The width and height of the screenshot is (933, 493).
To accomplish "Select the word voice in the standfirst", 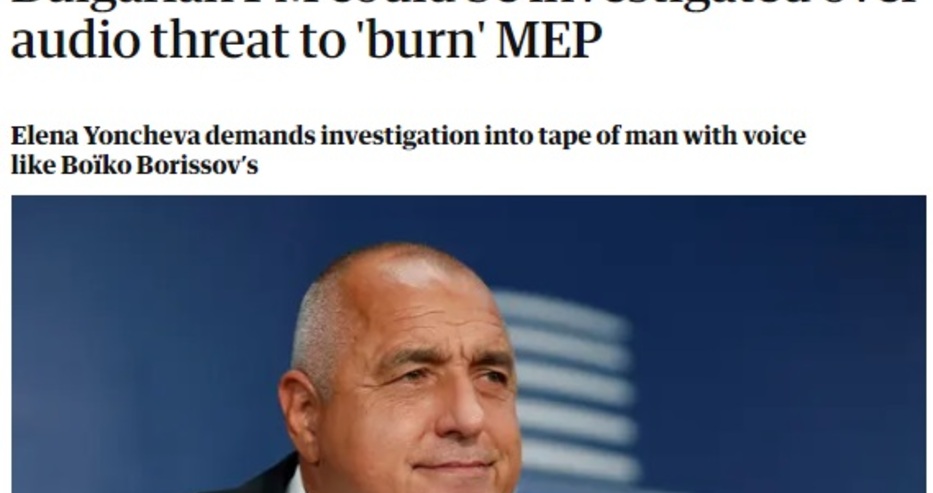I will click(774, 136).
